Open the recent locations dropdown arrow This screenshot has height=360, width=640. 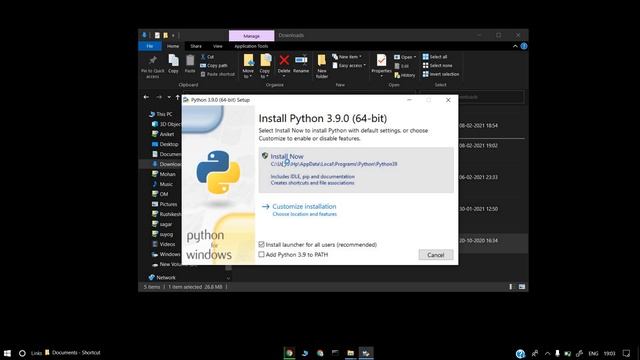coord(169,97)
